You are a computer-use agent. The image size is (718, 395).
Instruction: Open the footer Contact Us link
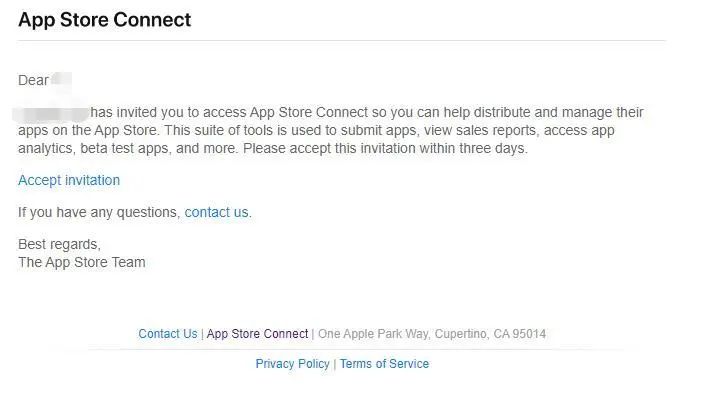tap(168, 334)
